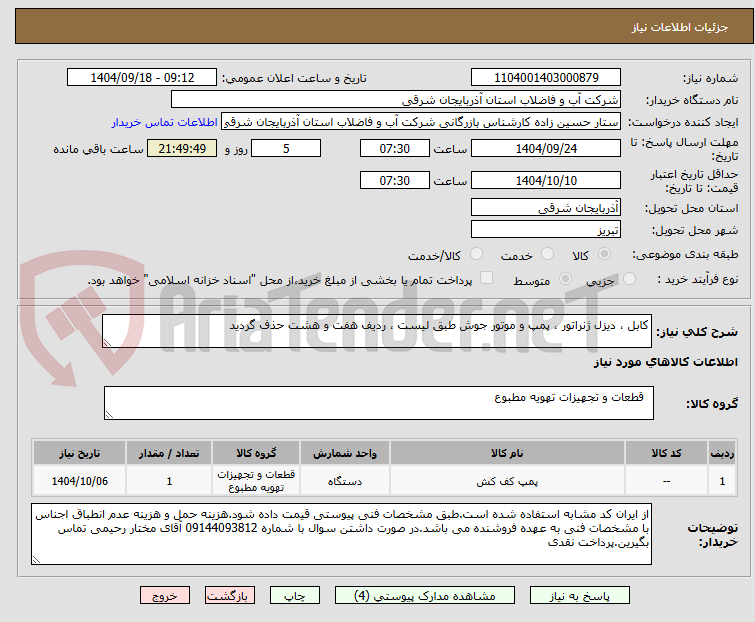Click the گروه کالا text area
The image size is (755, 622).
[x=378, y=403]
